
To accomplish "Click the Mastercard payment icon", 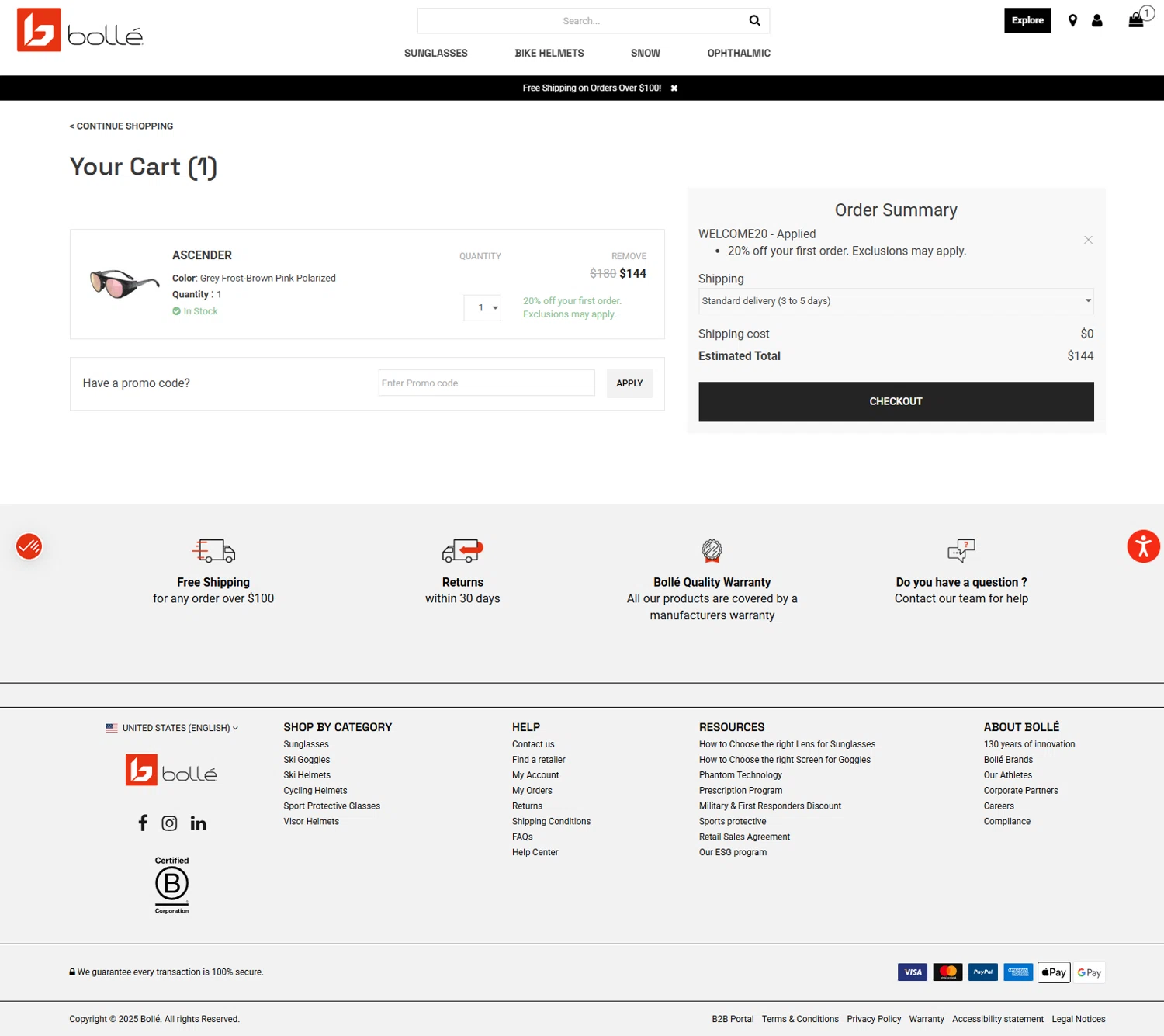I will pos(947,972).
